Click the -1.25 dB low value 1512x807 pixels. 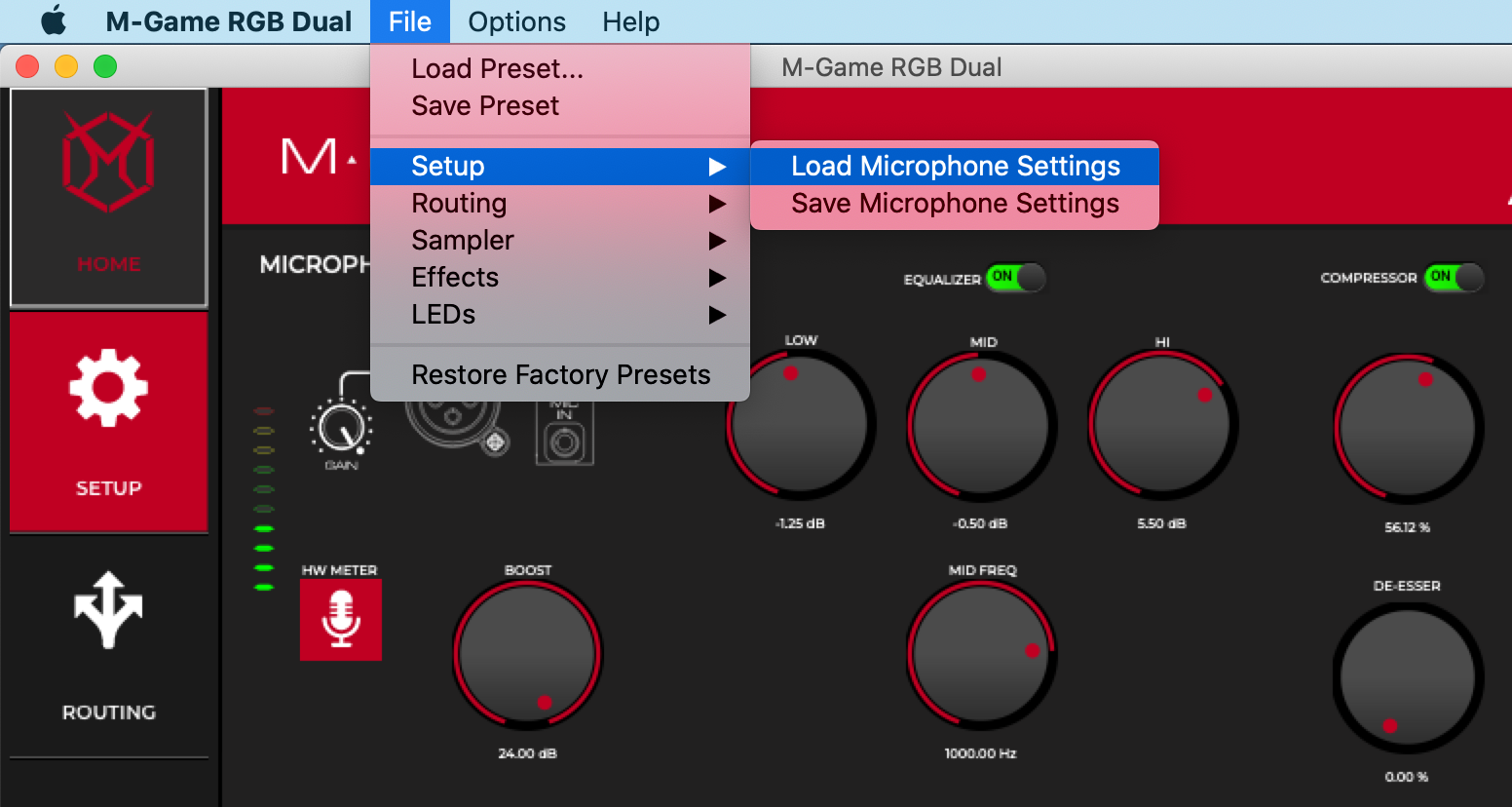click(800, 523)
